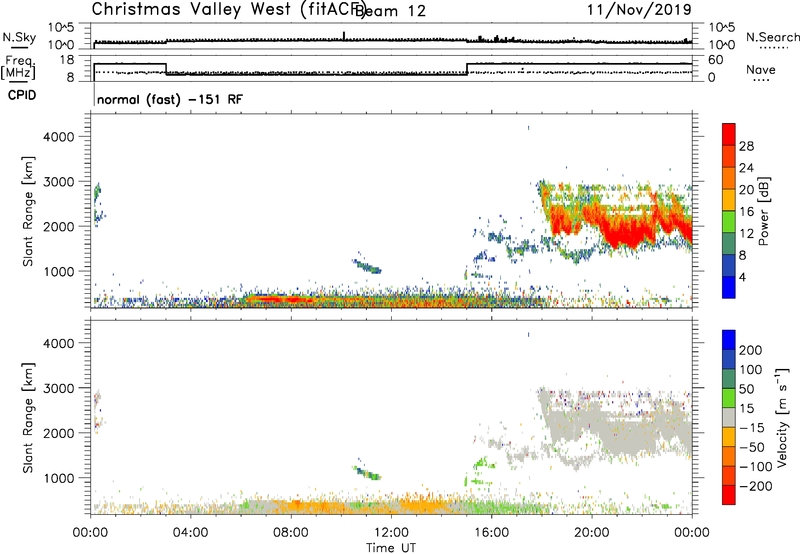Viewport: 800px width, 554px height.
Task: Click the Power [dB] colorbar title
Action: (763, 211)
